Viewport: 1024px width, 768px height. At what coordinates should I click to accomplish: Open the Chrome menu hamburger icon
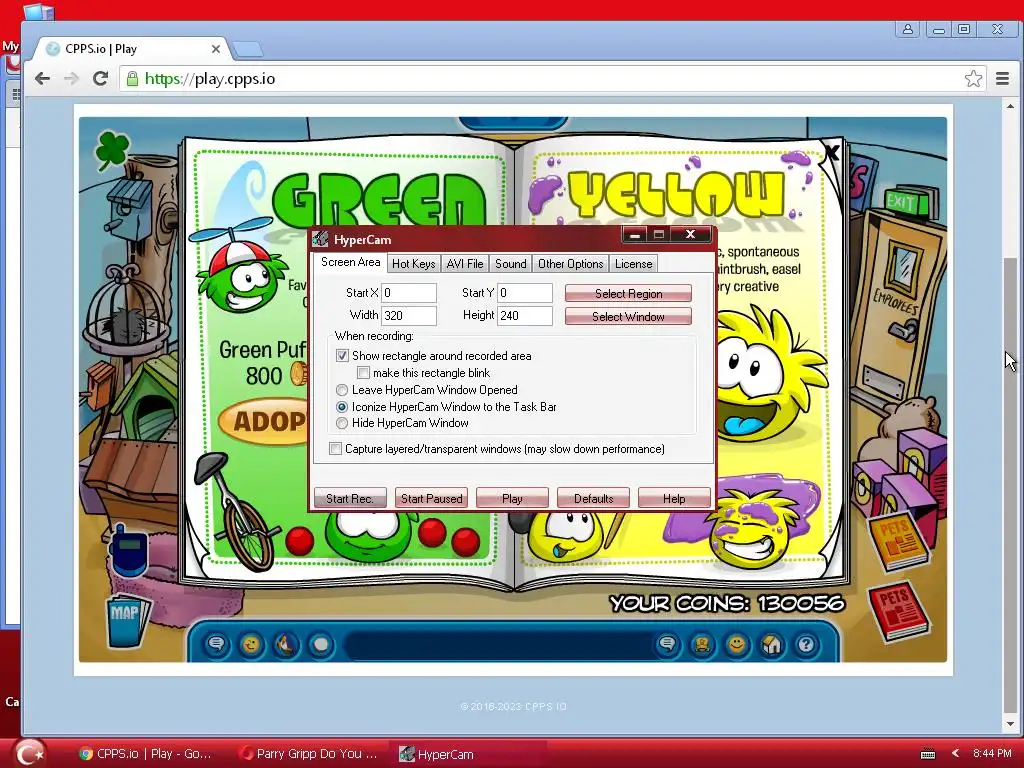pyautogui.click(x=1002, y=78)
